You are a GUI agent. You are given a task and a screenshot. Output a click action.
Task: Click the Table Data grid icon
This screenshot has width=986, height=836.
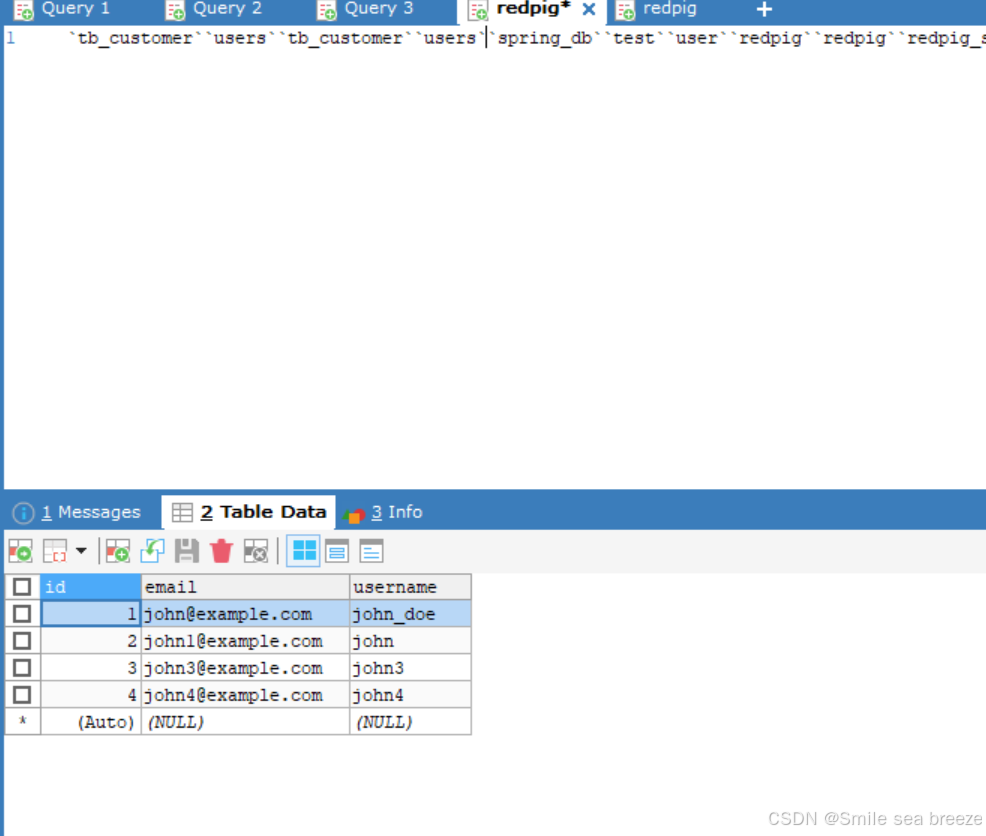(x=182, y=512)
